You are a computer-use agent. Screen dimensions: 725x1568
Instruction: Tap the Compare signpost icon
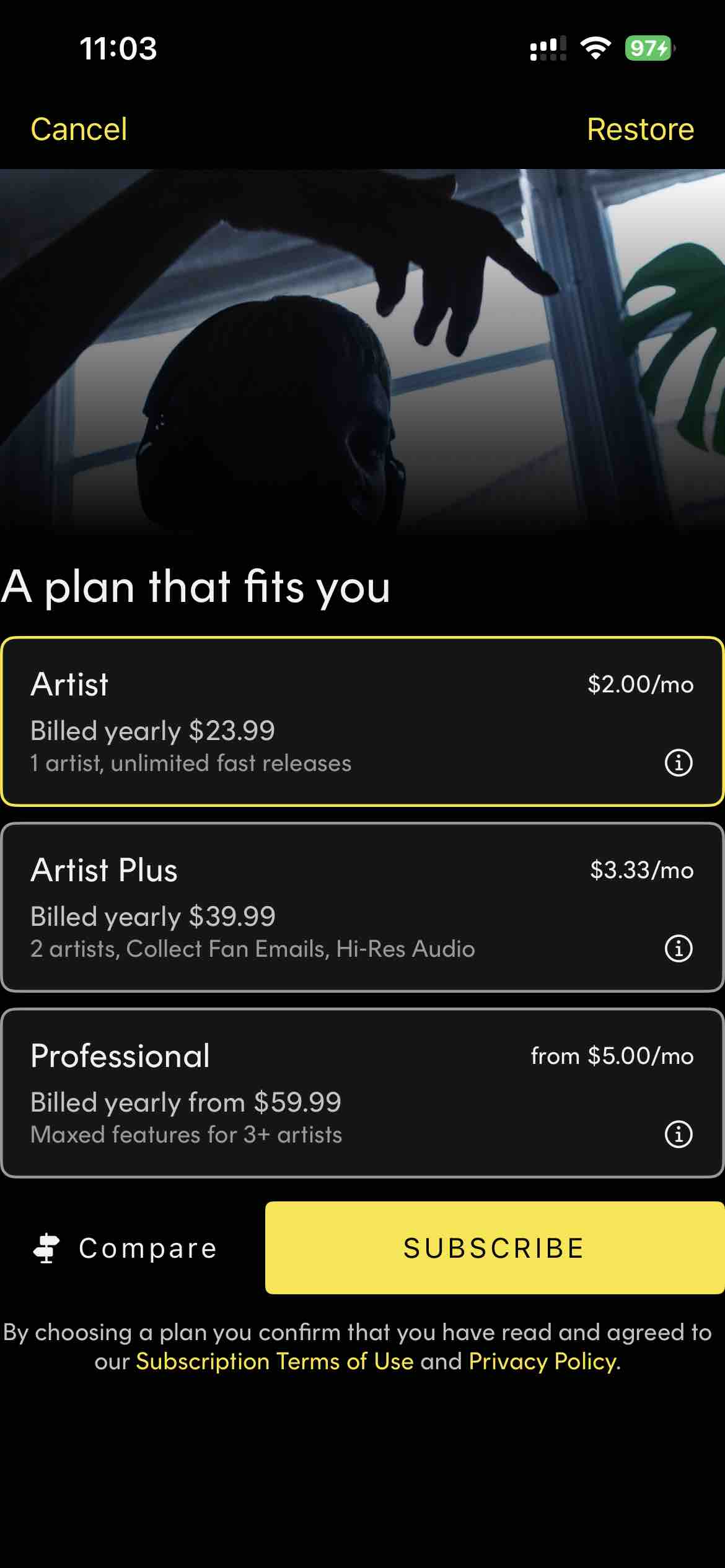(46, 1248)
